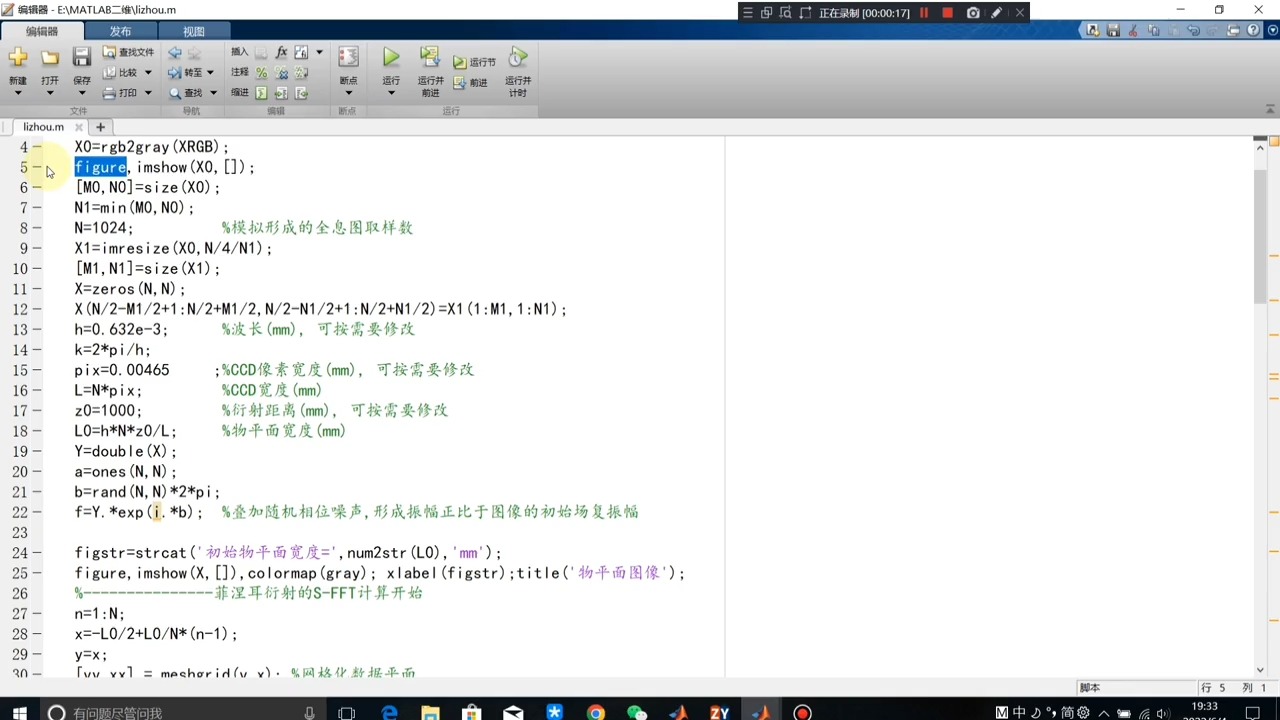Open the 运行 dropdown arrow
Screen dimensions: 1280x720
tap(391, 93)
